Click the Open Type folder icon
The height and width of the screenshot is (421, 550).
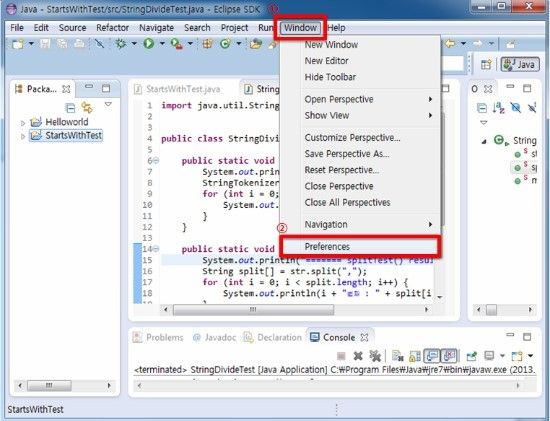coord(256,44)
